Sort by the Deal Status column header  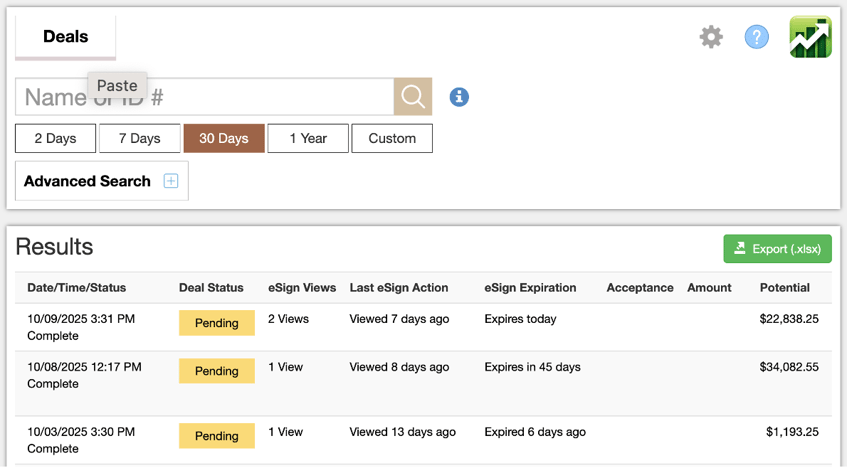211,288
